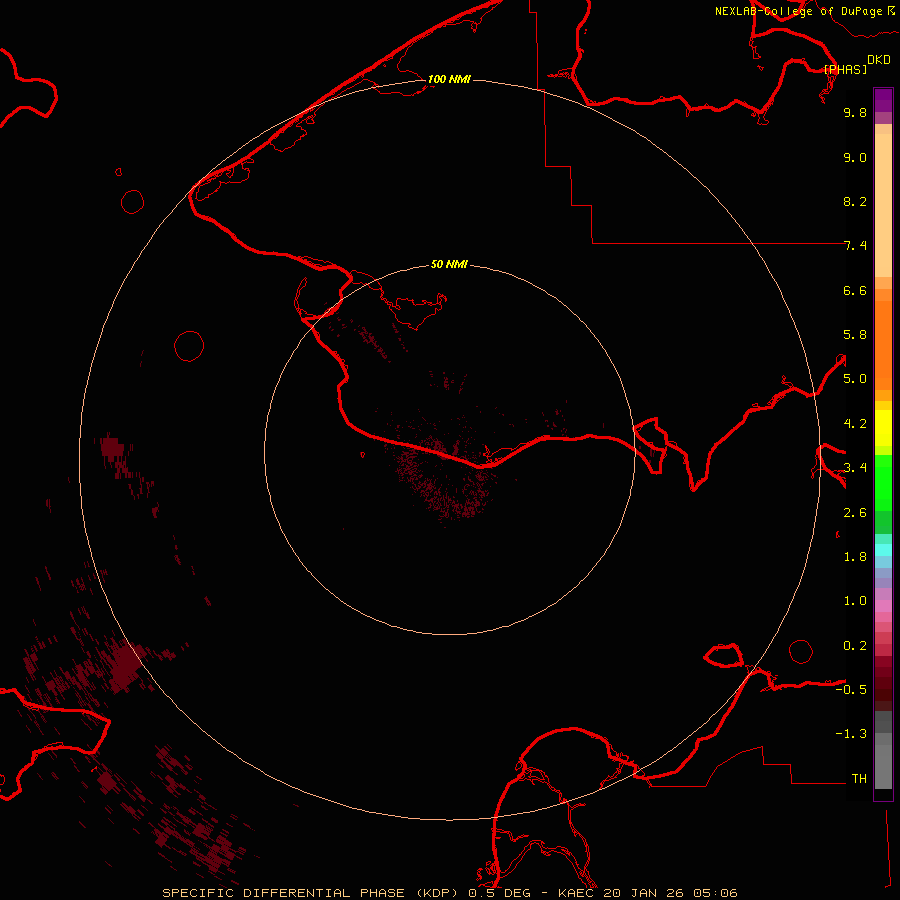Image resolution: width=900 pixels, height=900 pixels.
Task: Click the TH label on the legend
Action: (858, 778)
